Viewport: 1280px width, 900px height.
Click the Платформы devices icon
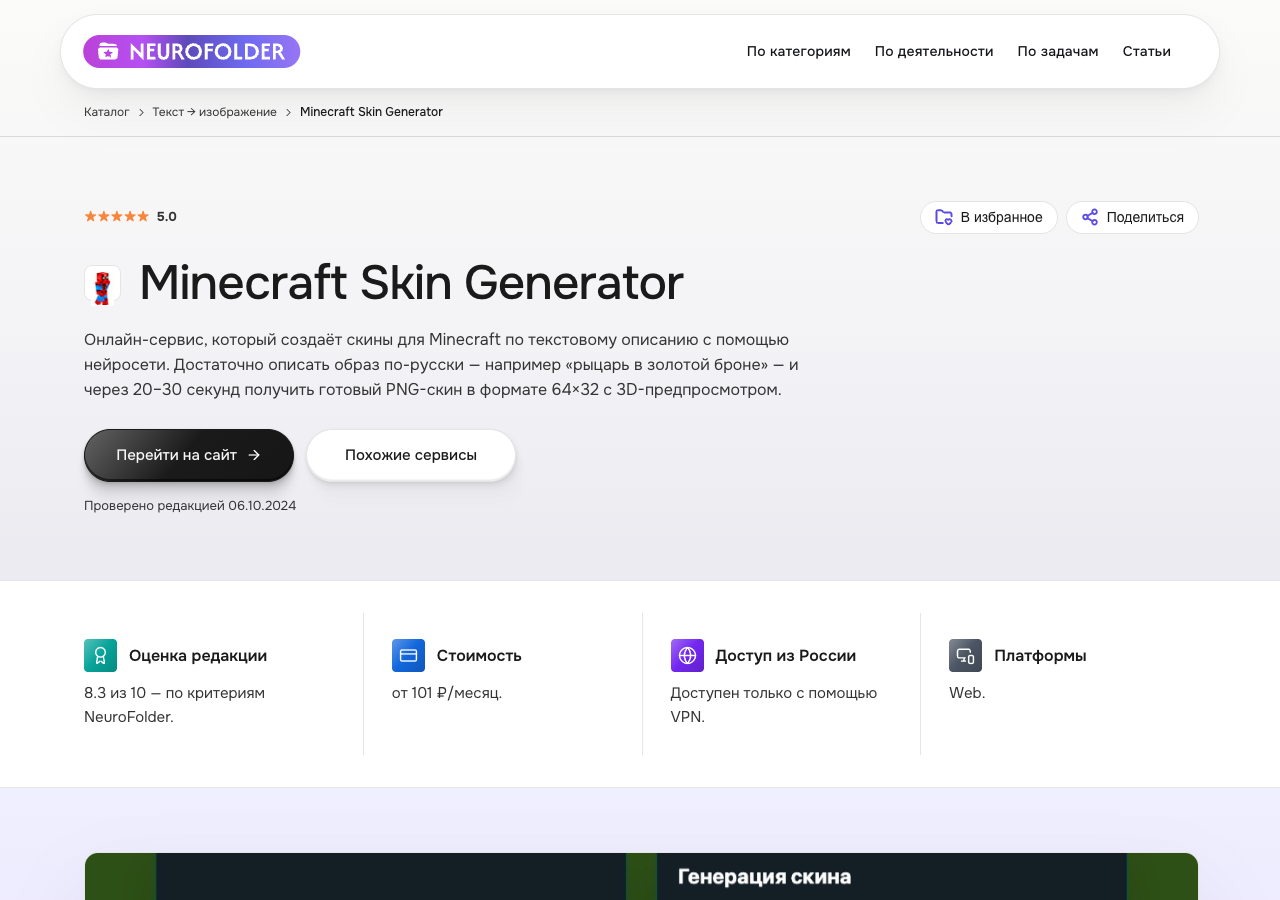click(965, 655)
